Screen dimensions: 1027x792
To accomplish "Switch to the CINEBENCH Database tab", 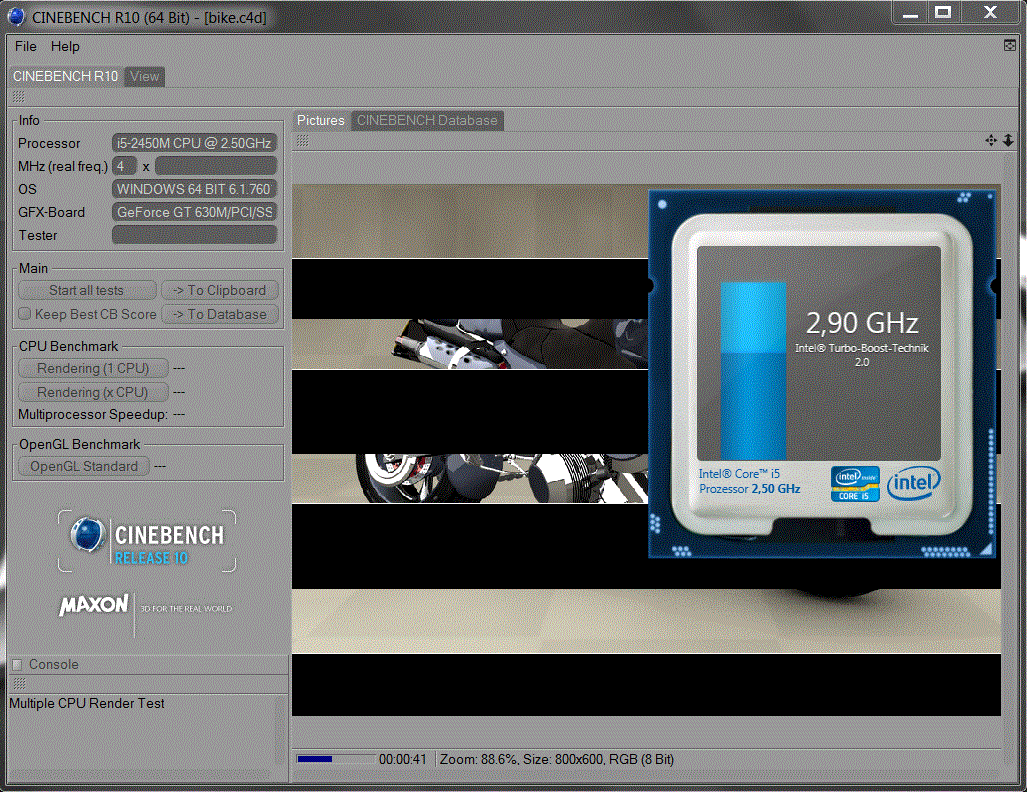I will coord(427,121).
